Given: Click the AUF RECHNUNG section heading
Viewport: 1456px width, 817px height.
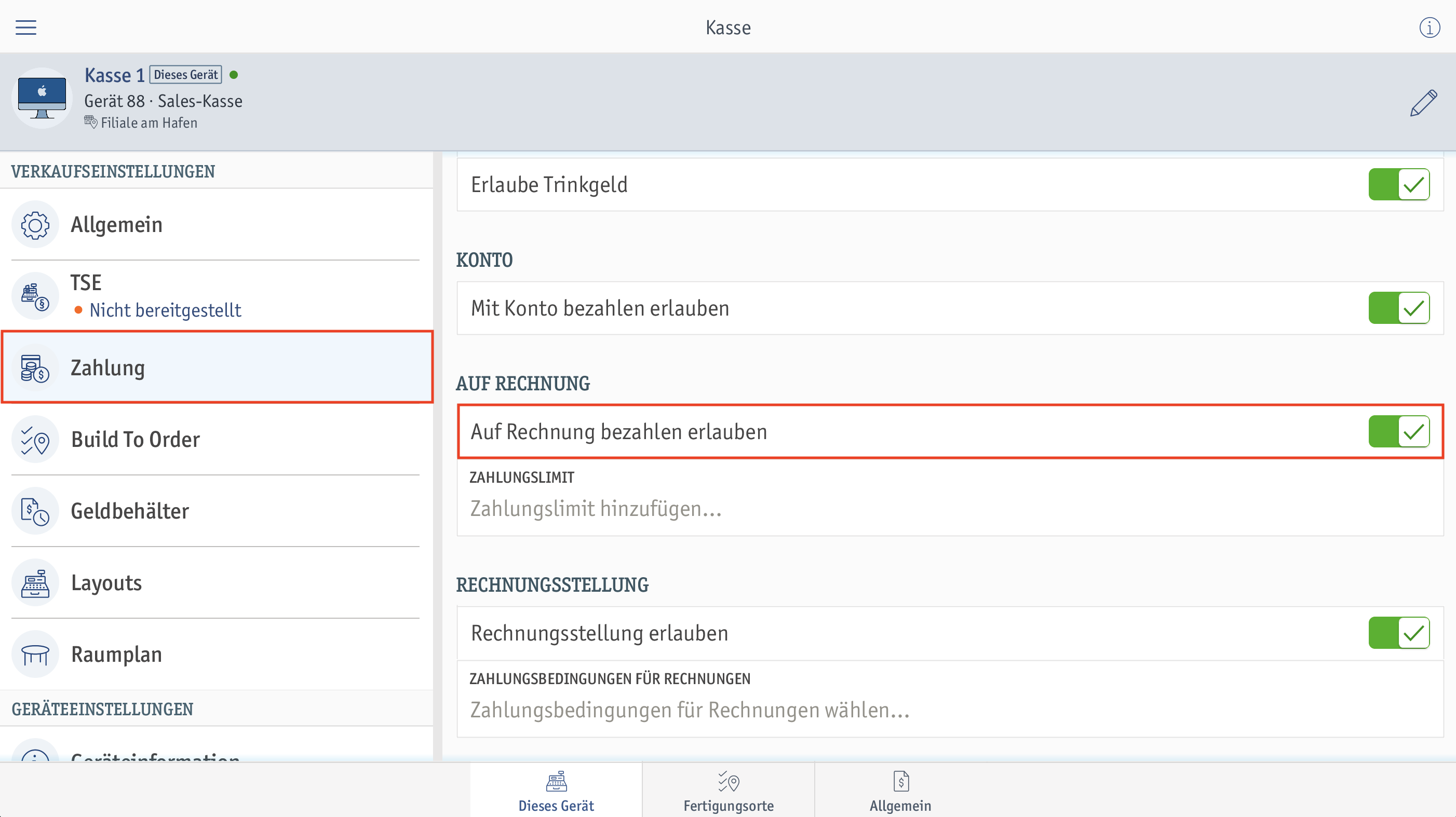Looking at the screenshot, I should click(523, 384).
